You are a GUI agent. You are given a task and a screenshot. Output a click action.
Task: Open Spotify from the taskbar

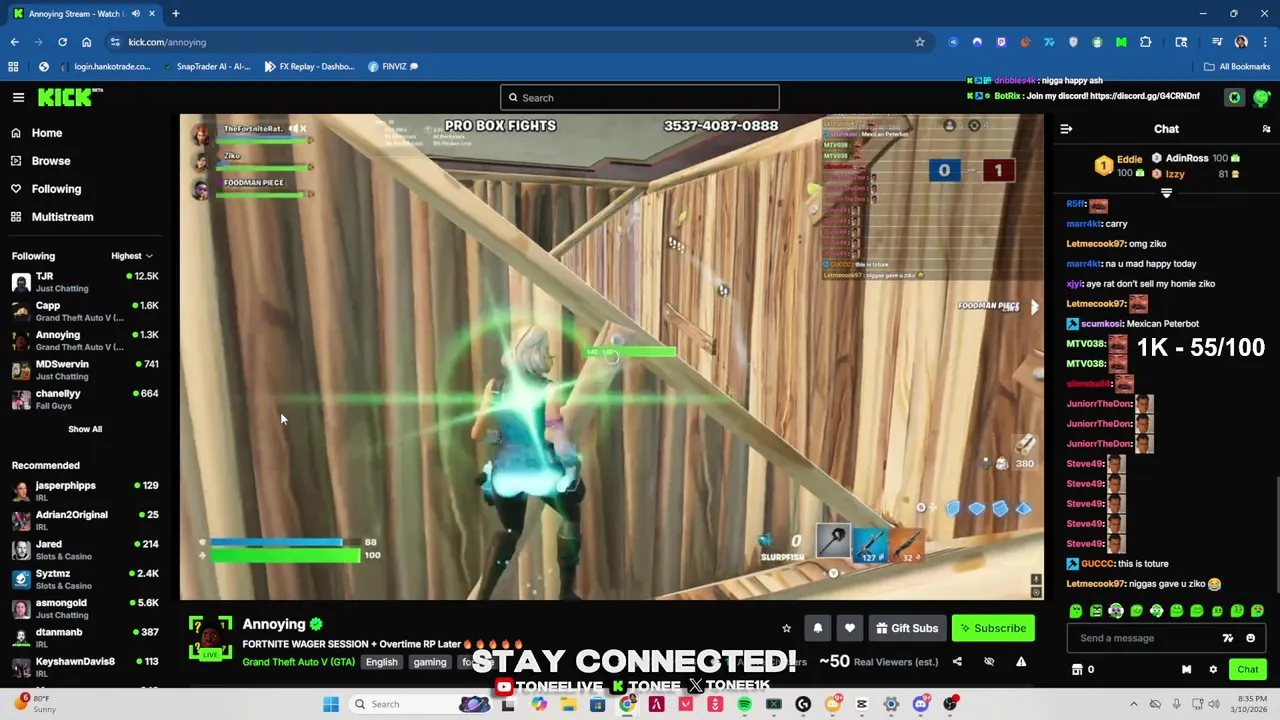pos(744,705)
